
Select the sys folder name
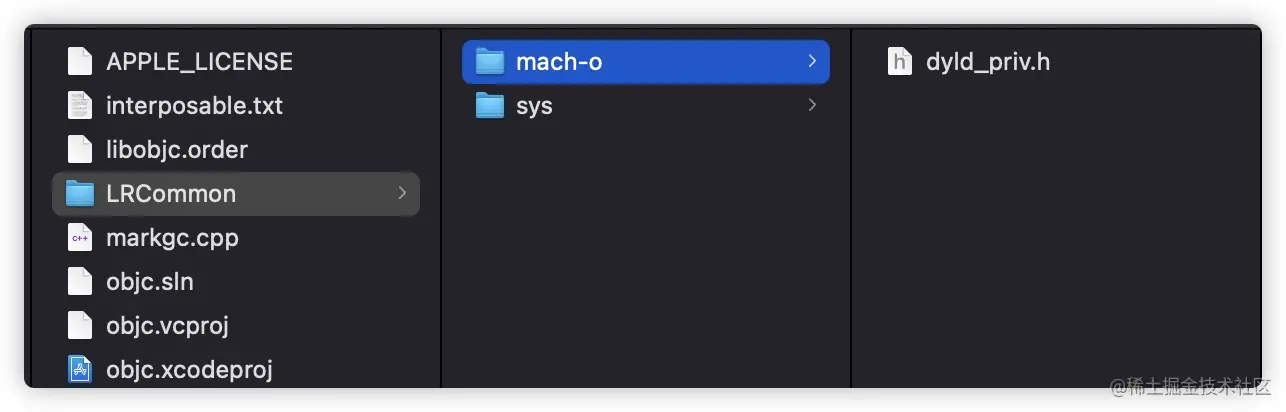tap(534, 106)
